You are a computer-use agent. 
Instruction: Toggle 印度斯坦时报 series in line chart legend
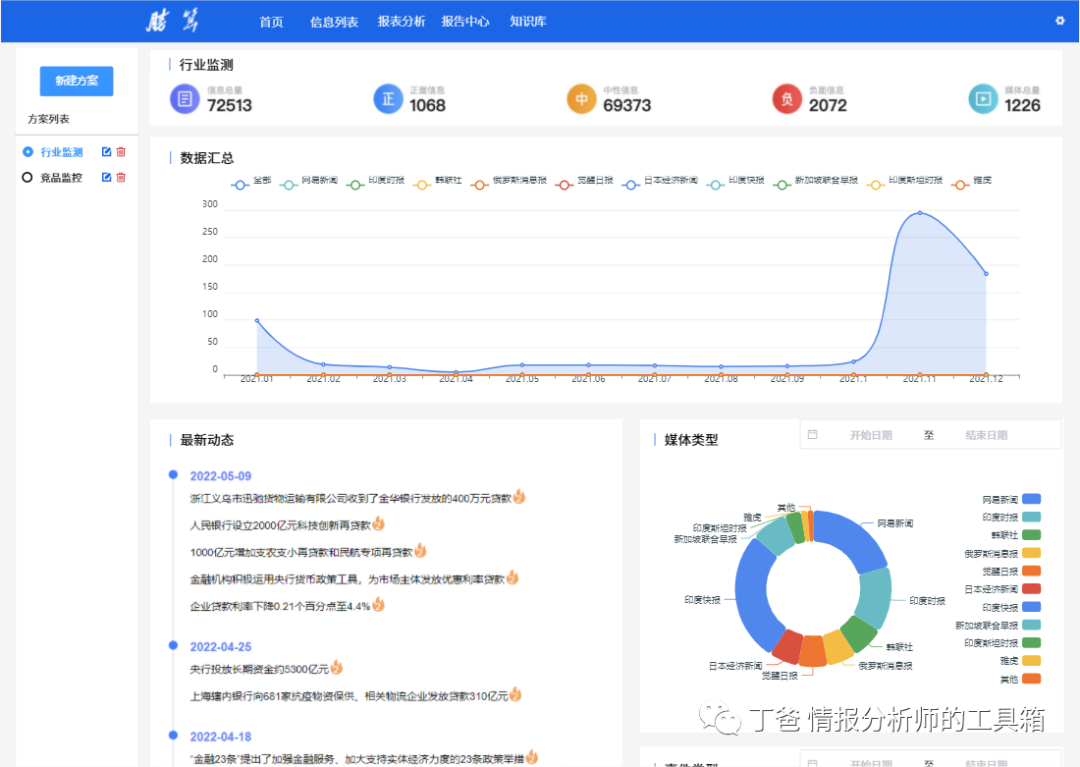(904, 182)
